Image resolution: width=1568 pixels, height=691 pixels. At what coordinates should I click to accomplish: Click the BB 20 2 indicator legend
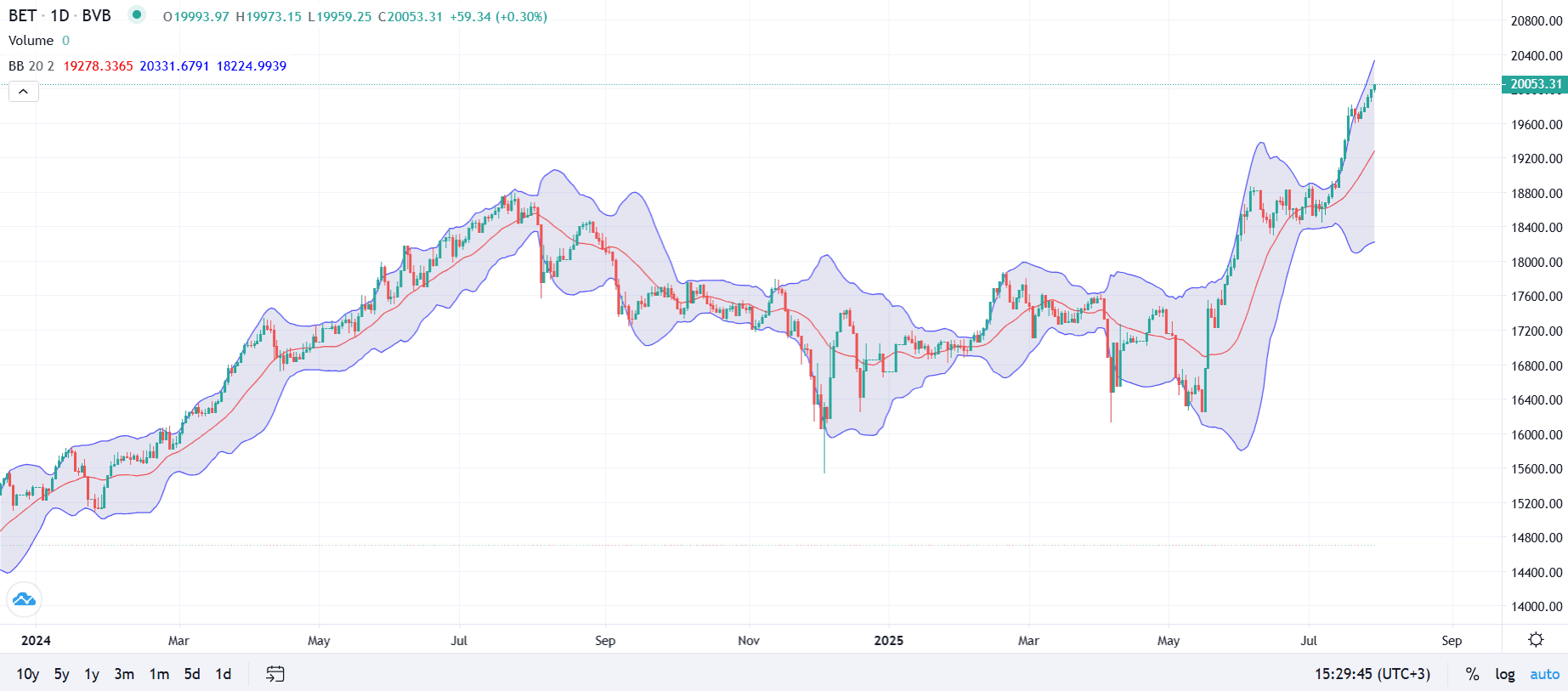[31, 66]
